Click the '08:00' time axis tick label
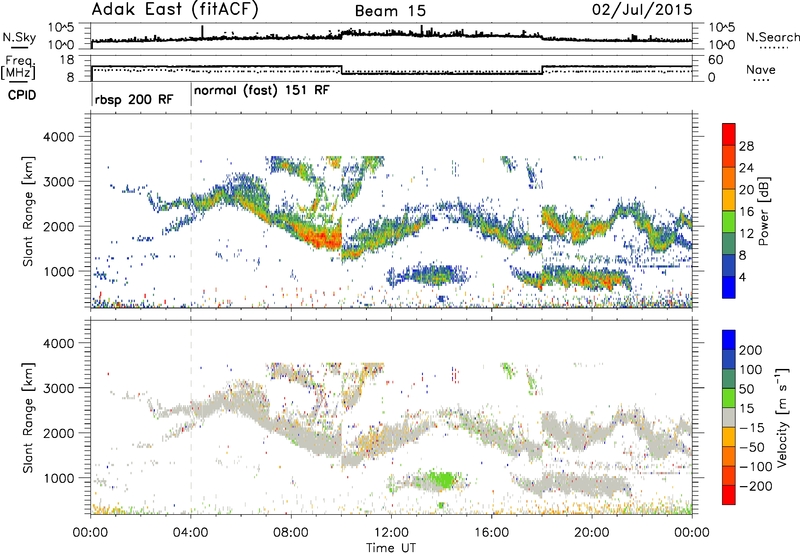Screen dimensions: 800x554 291,533
